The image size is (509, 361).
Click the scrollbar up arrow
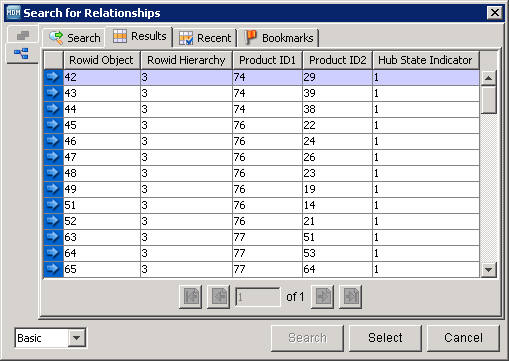click(488, 78)
